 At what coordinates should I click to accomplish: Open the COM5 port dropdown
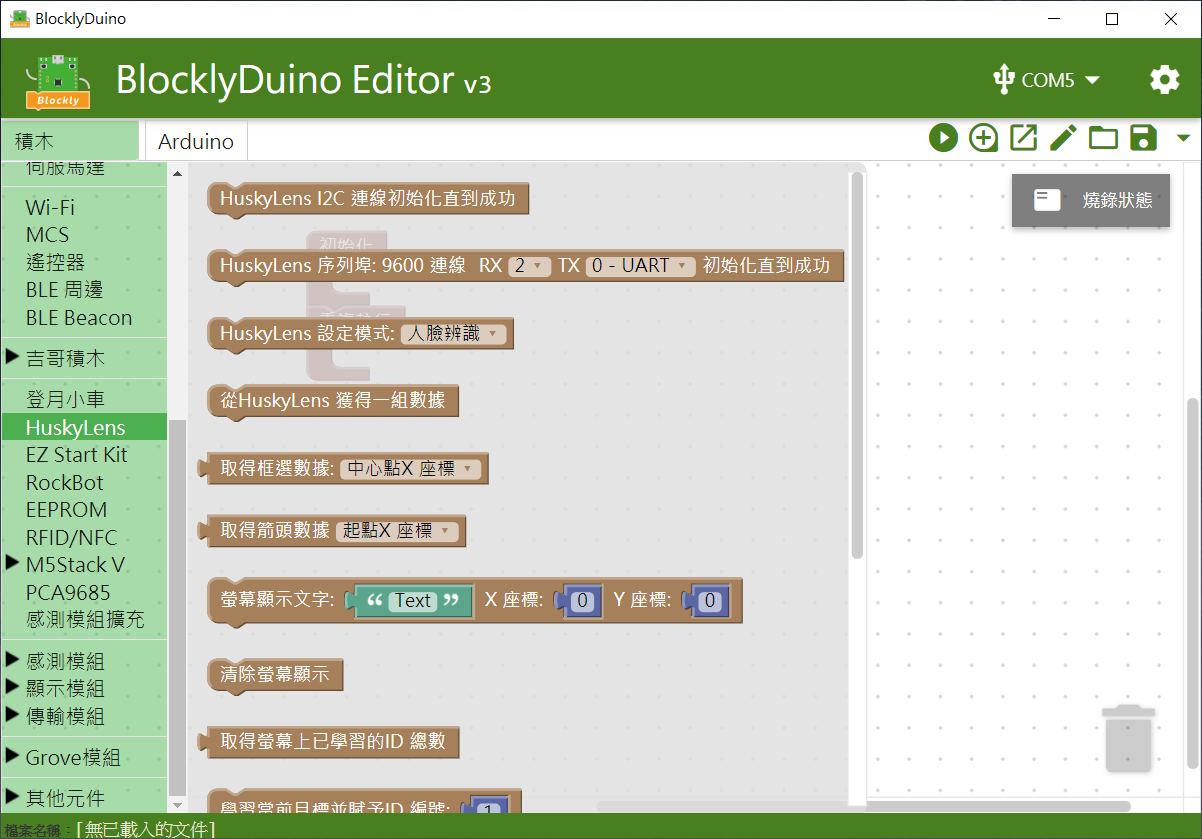(1047, 80)
